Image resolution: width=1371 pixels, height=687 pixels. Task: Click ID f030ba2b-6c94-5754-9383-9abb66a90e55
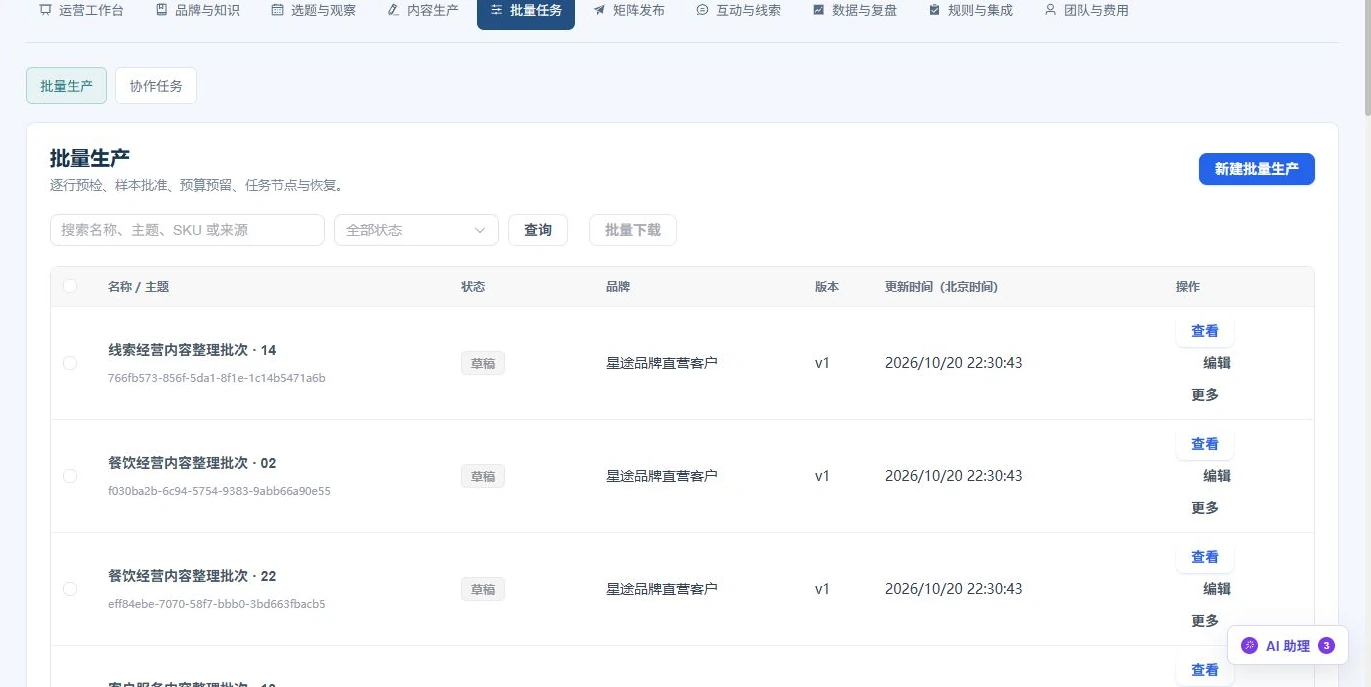pos(219,491)
